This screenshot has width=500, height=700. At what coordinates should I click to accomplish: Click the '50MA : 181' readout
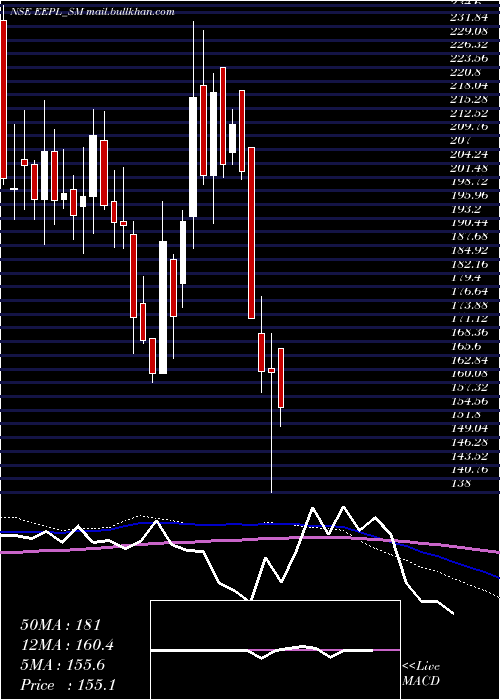(x=61, y=625)
